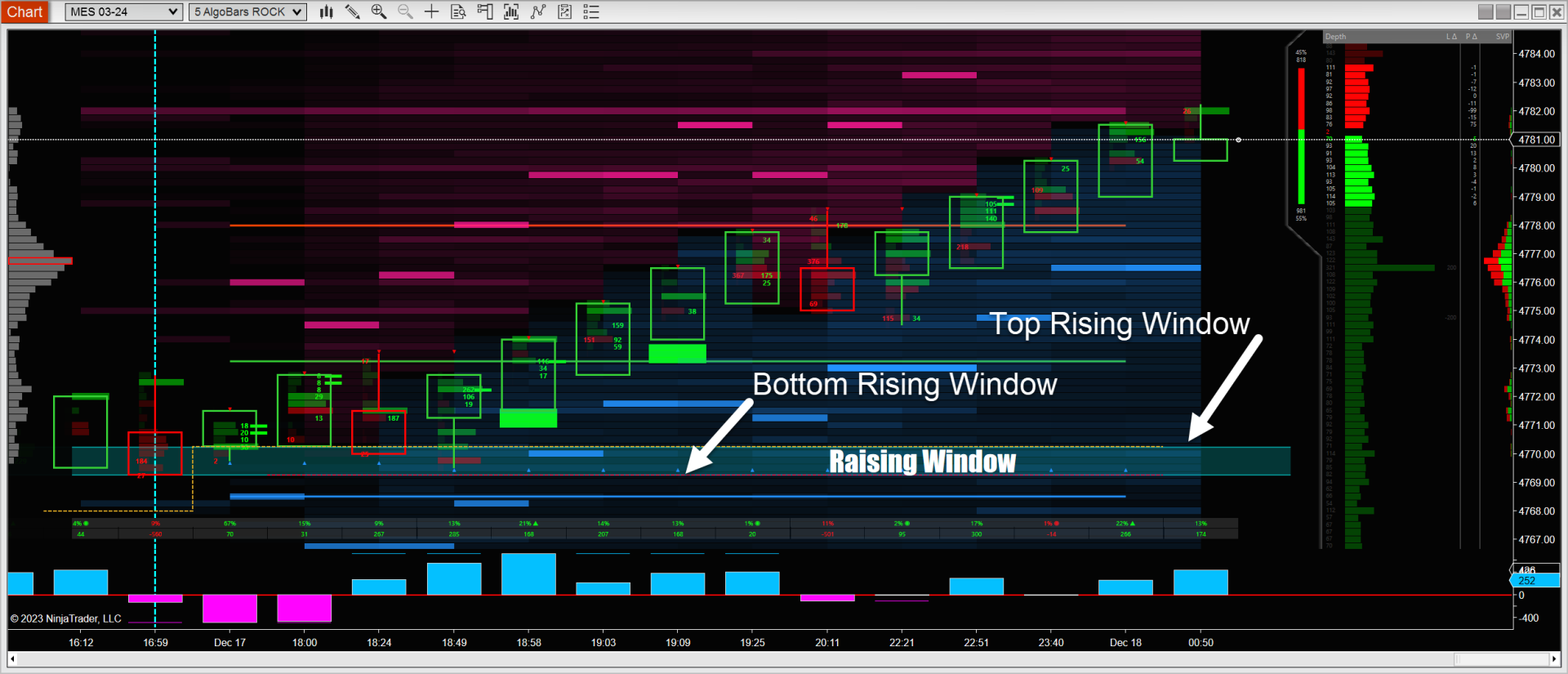This screenshot has height=674, width=1568.
Task: Click the 16:59 time axis label
Action: 155,643
